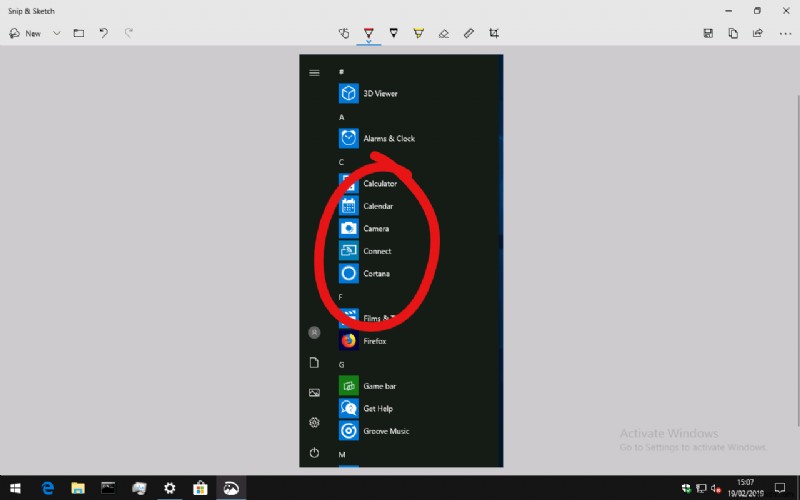
Task: Click the vertical scrollbar of the canvas
Action: coord(797,260)
